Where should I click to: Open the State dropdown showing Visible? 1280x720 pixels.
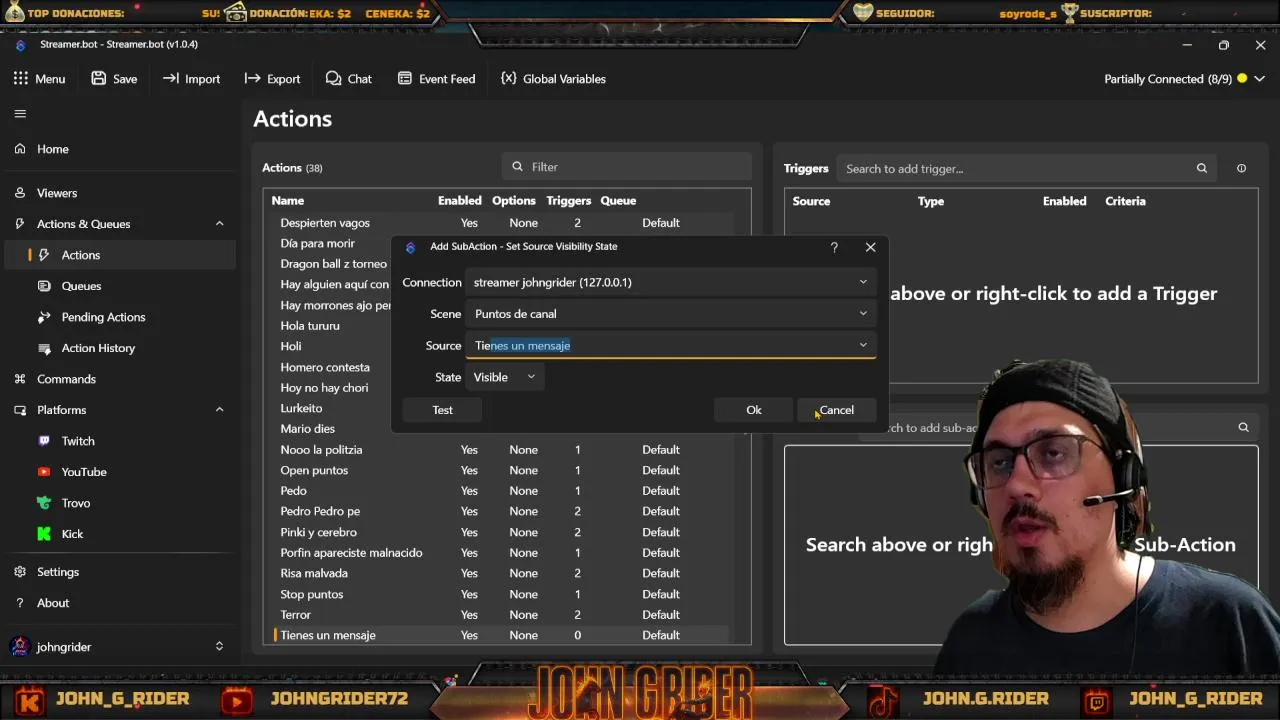click(x=504, y=377)
